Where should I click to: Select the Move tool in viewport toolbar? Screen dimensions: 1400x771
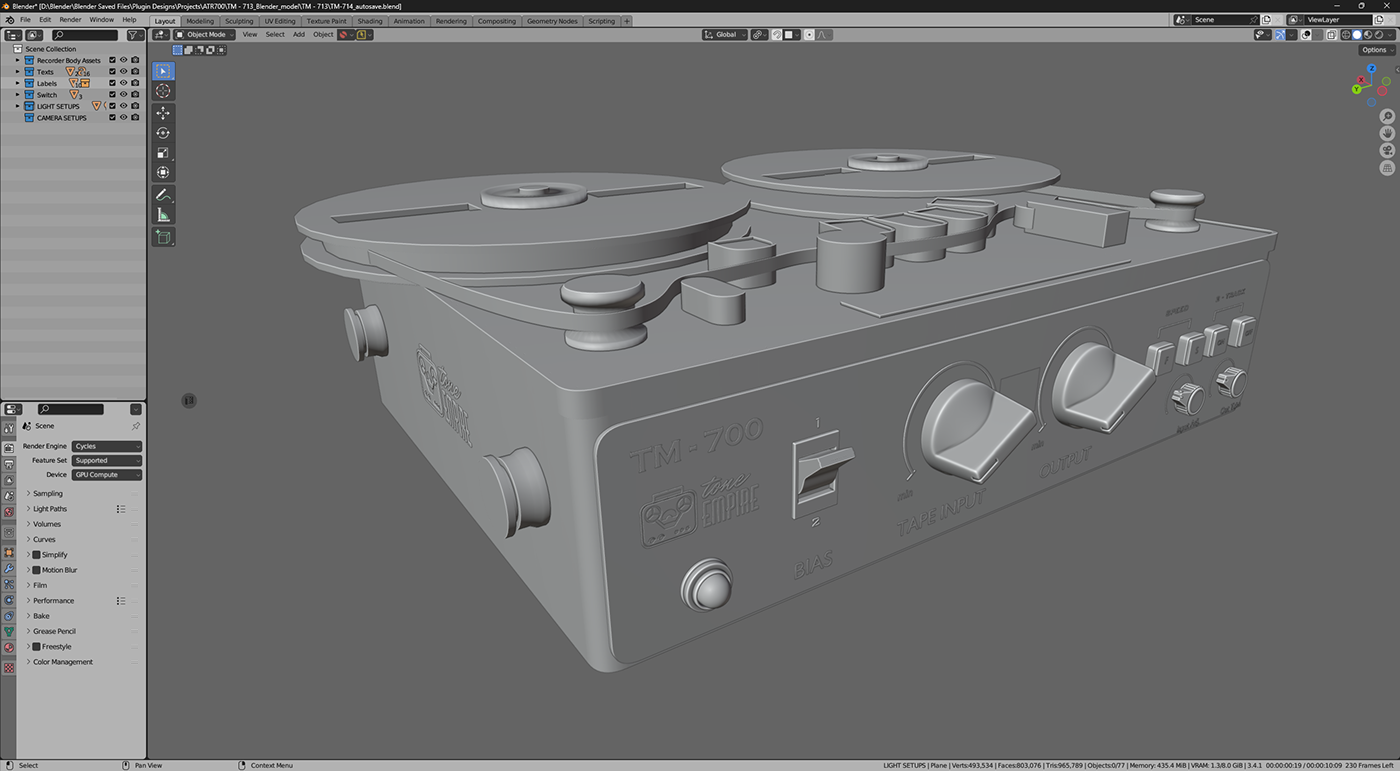tap(163, 113)
